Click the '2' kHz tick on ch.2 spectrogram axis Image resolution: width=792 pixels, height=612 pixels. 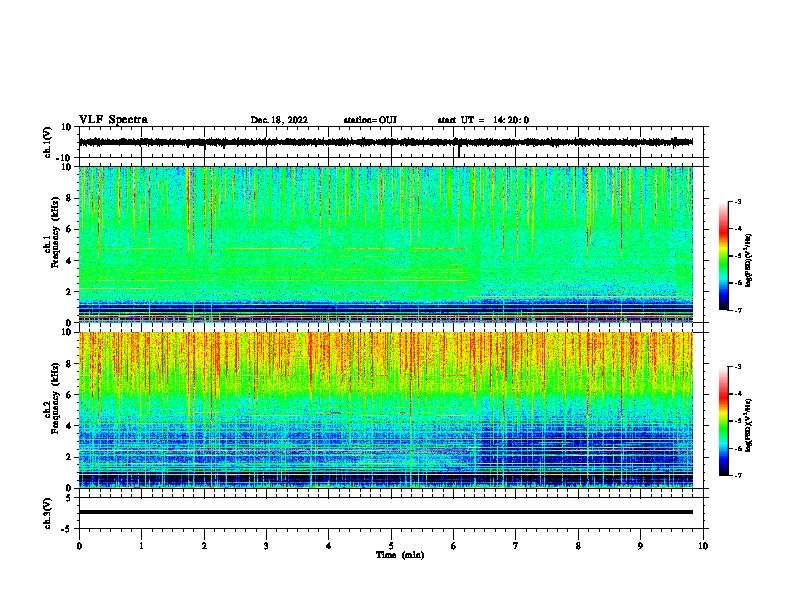[70, 457]
